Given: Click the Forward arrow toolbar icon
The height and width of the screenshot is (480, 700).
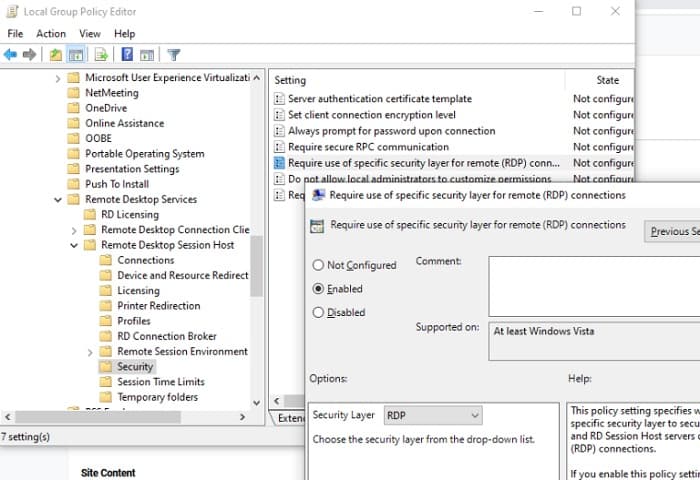Looking at the screenshot, I should [29, 55].
